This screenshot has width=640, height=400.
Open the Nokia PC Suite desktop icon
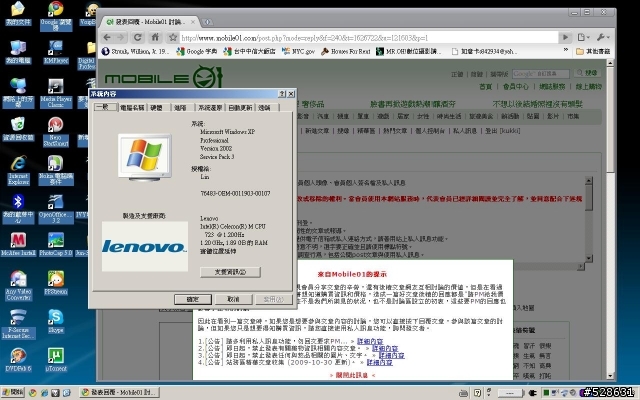click(x=56, y=170)
